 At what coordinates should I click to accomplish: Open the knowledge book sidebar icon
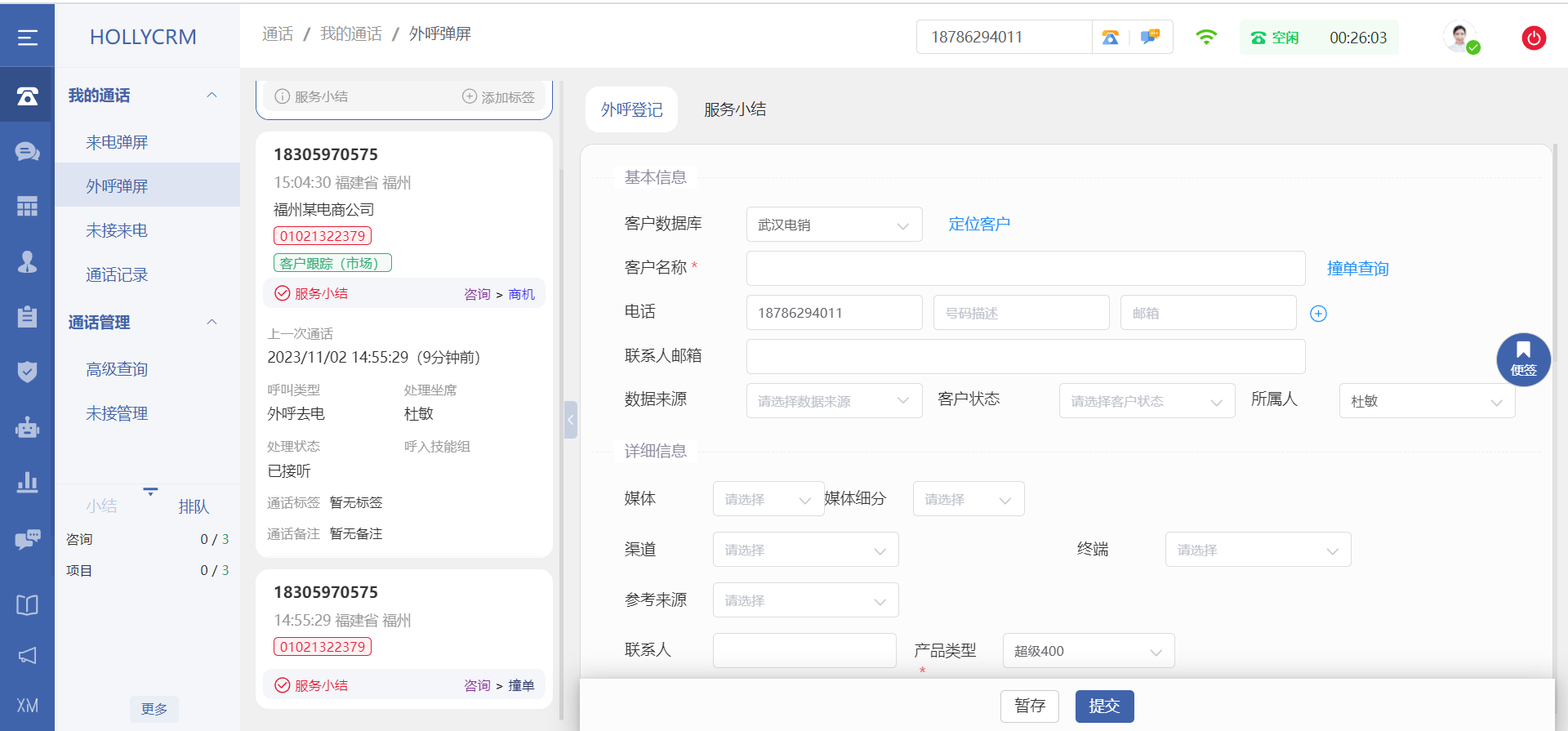click(x=27, y=604)
